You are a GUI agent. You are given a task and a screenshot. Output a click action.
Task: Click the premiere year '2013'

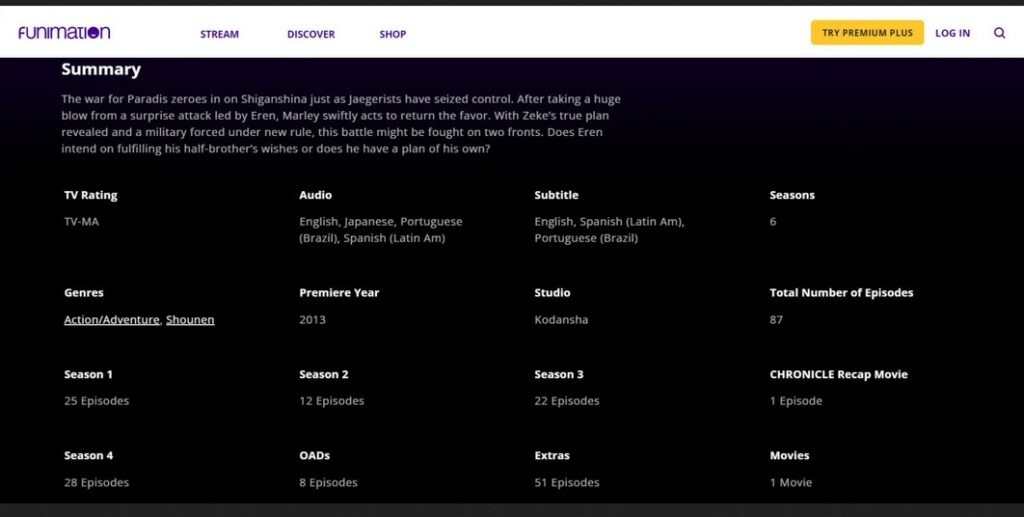tap(312, 320)
